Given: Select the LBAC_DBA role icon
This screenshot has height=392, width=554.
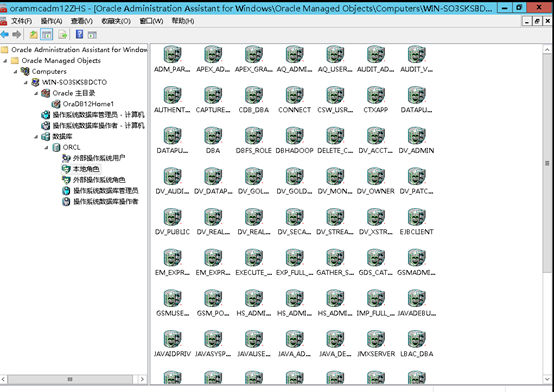Looking at the screenshot, I should point(417,339).
